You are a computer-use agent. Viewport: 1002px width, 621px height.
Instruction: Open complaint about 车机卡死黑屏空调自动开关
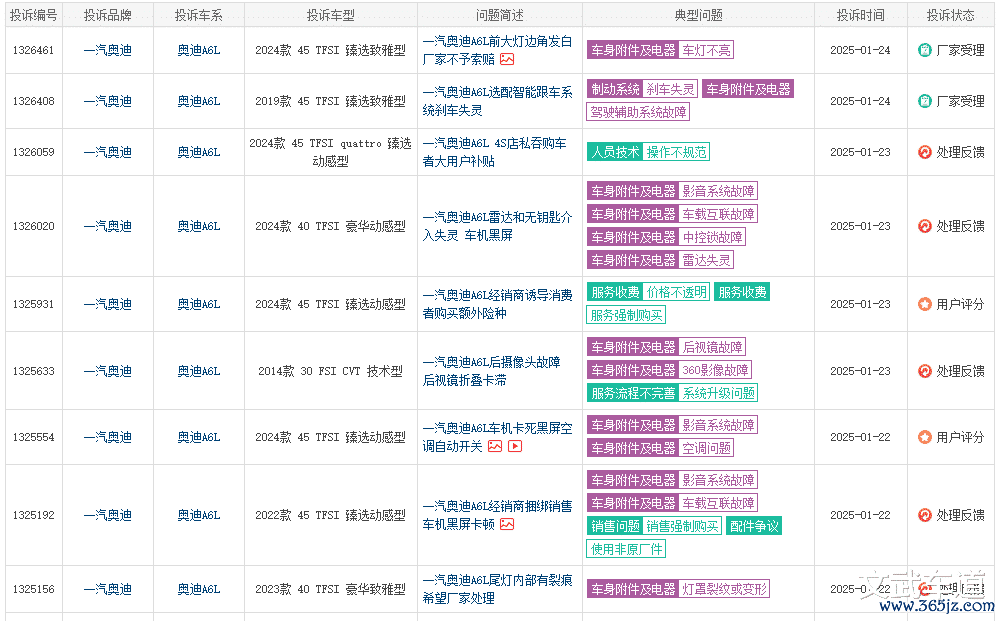497,437
